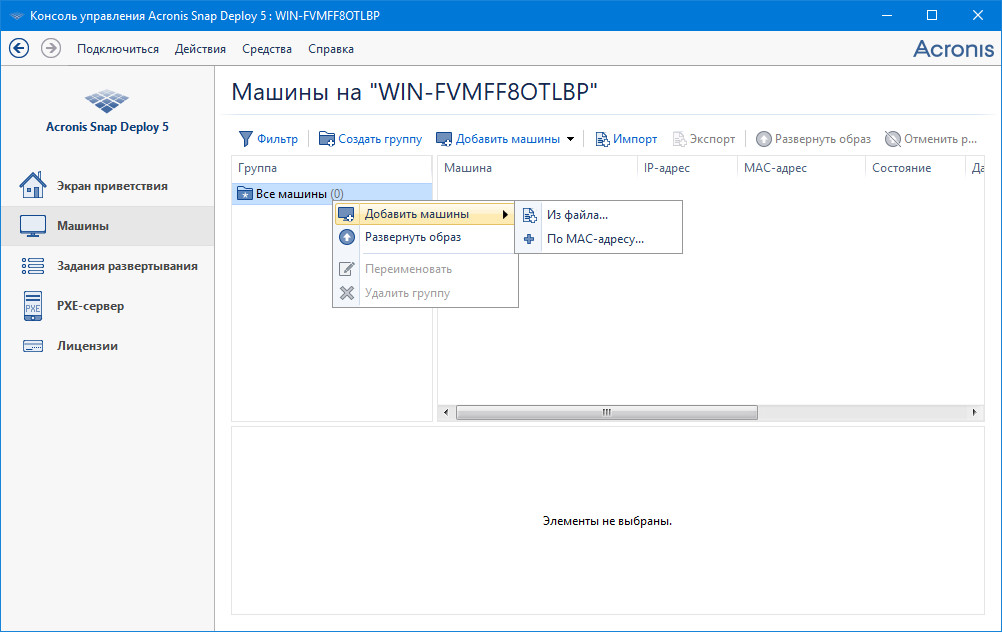Expand toolbar 'Добавить машины' dropdown arrow
Viewport: 1002px width, 632px height.
click(571, 139)
